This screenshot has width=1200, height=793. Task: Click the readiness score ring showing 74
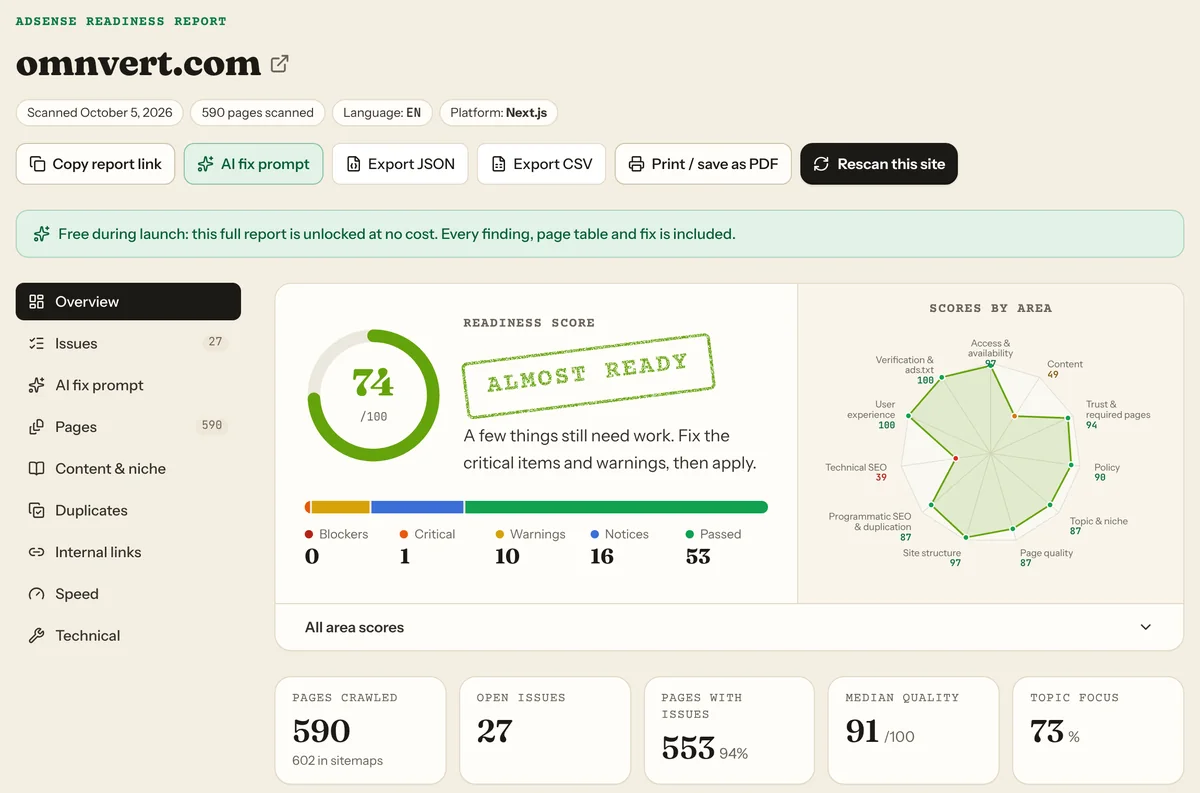click(x=373, y=396)
